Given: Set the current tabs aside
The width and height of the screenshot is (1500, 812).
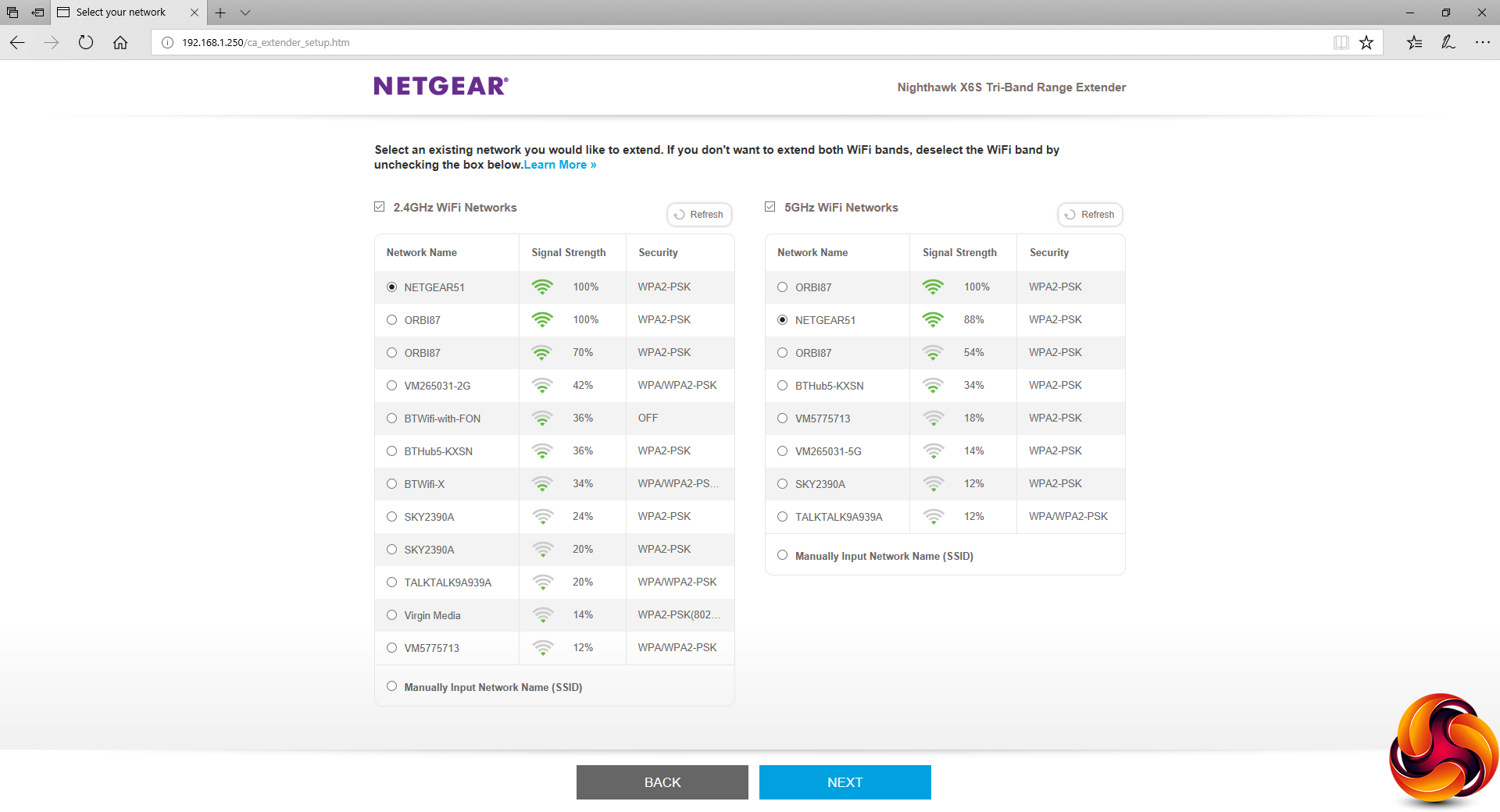Looking at the screenshot, I should (37, 12).
